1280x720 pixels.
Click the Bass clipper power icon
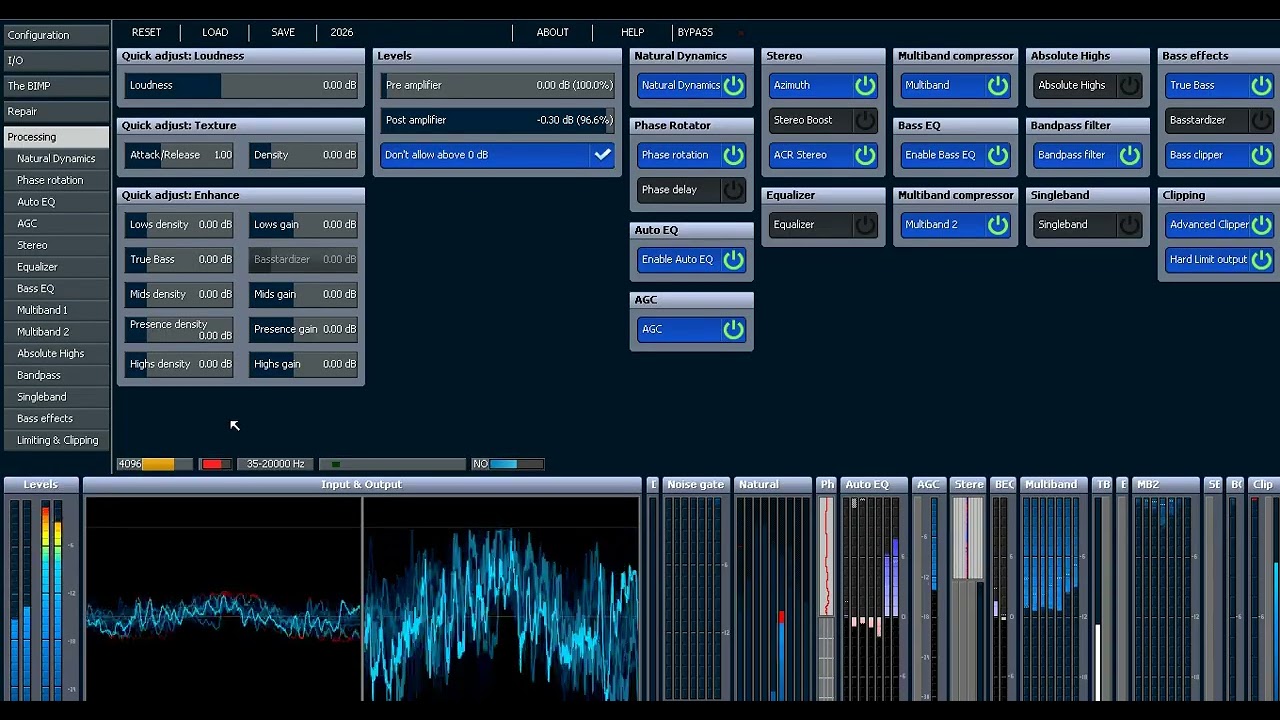[1261, 155]
